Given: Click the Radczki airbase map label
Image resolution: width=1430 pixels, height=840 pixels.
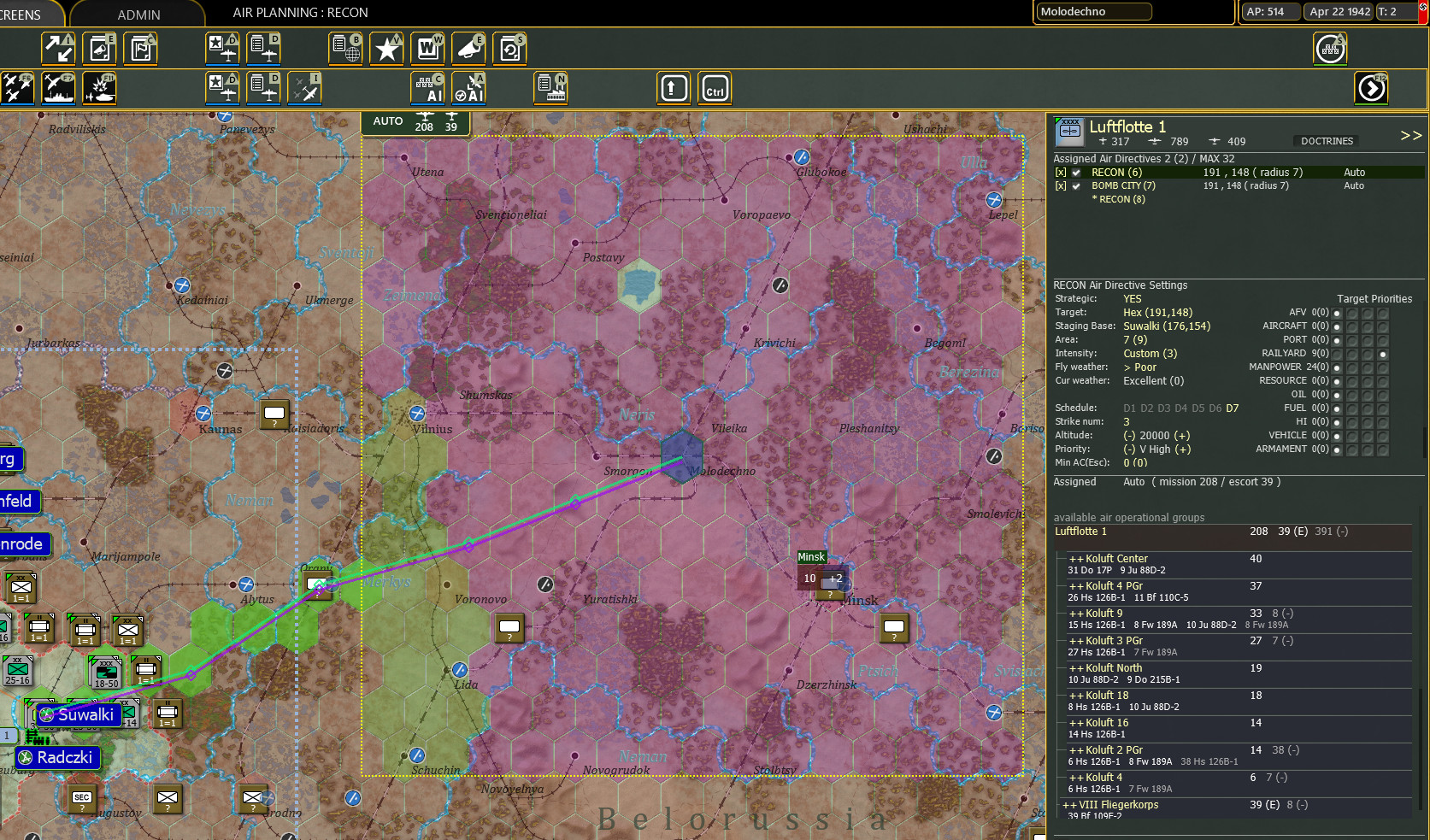Looking at the screenshot, I should [x=57, y=758].
